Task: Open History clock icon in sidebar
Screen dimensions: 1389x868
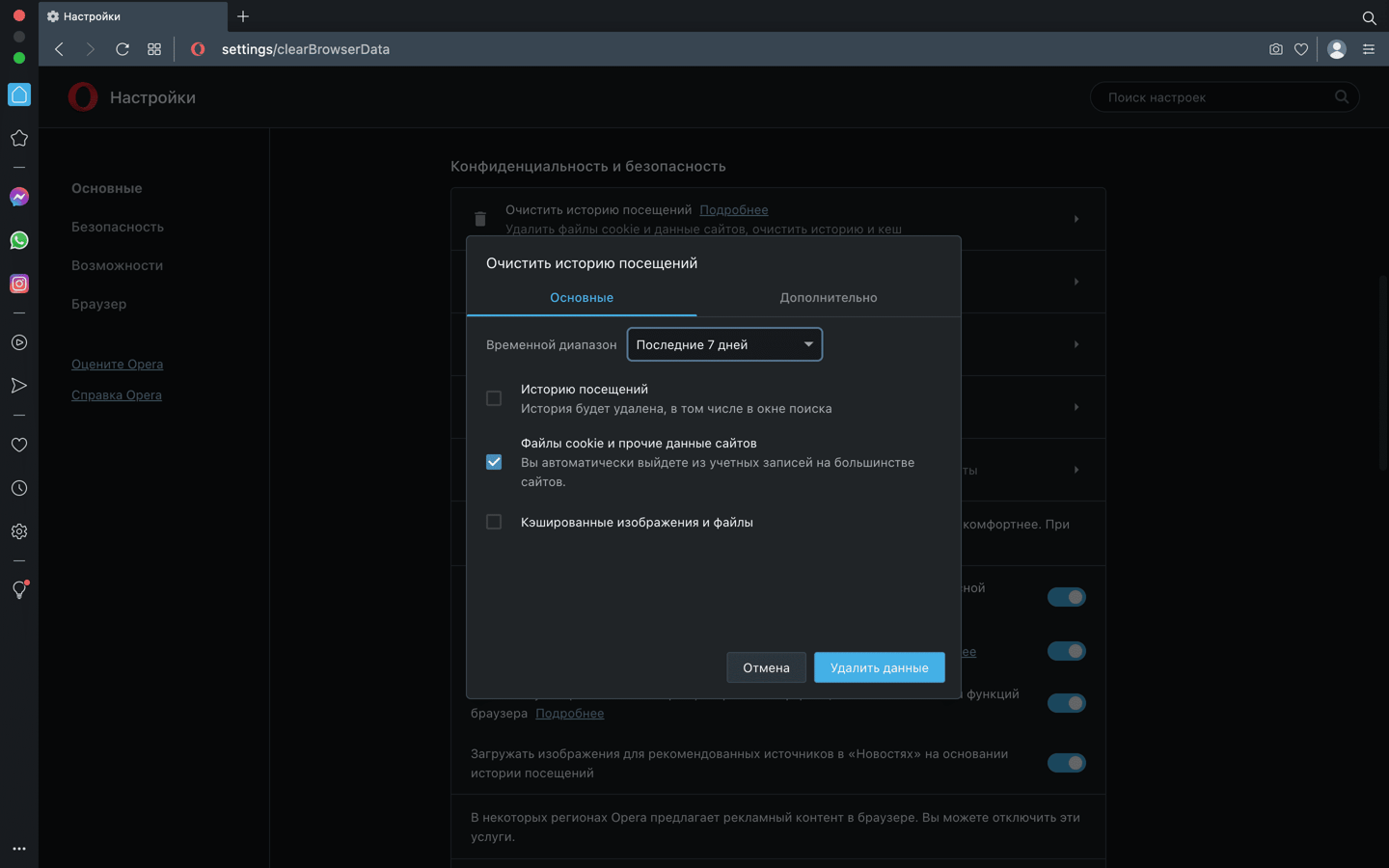Action: 19,488
